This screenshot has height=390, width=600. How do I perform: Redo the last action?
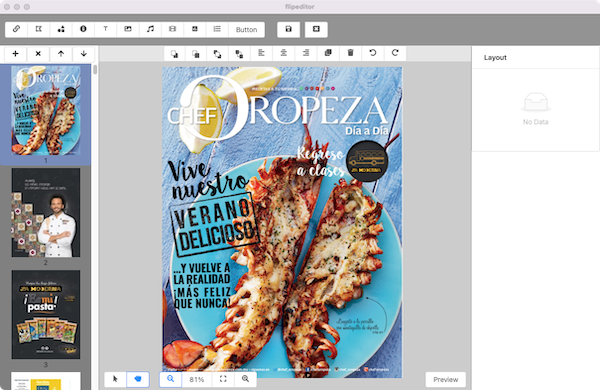395,53
